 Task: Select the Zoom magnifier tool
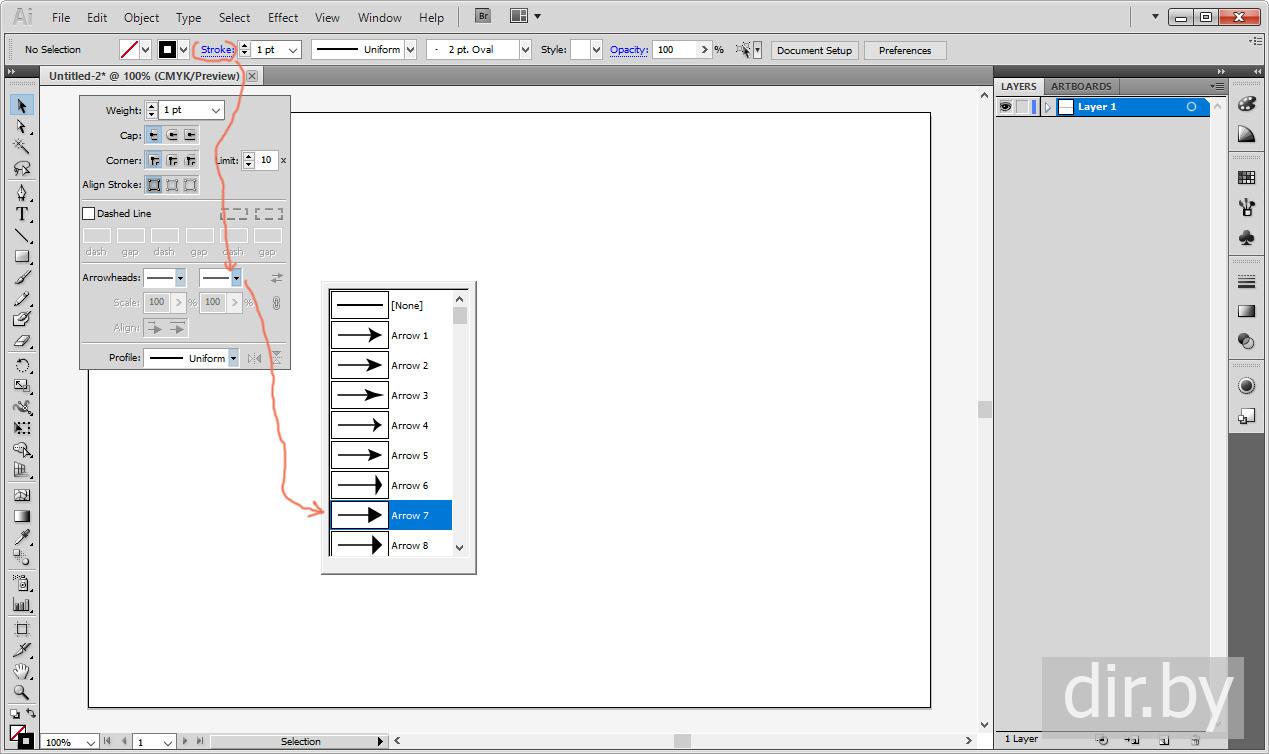21,692
